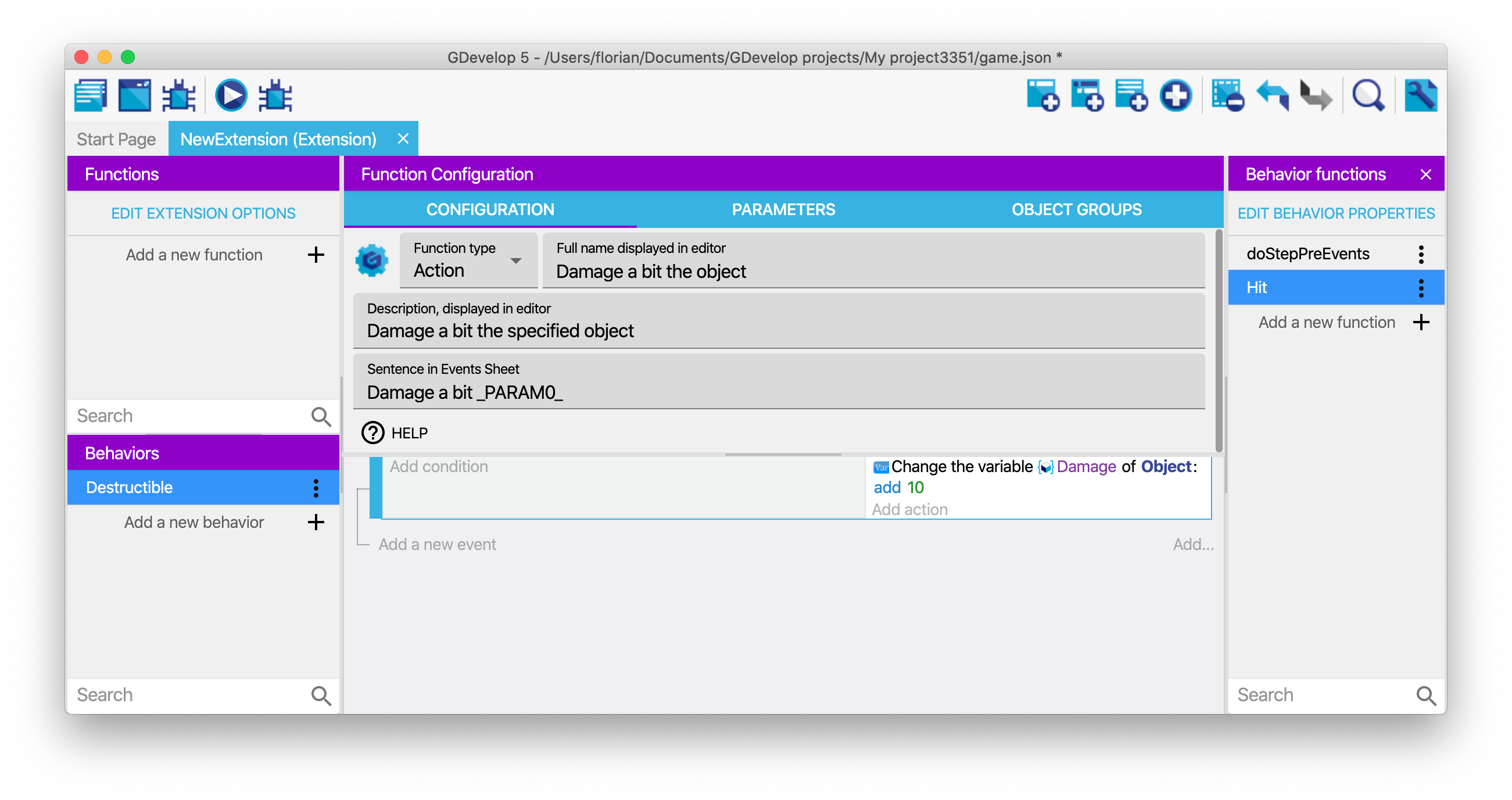Viewport: 1512px width, 800px height.
Task: Open the events search magnifier icon
Action: (1368, 95)
